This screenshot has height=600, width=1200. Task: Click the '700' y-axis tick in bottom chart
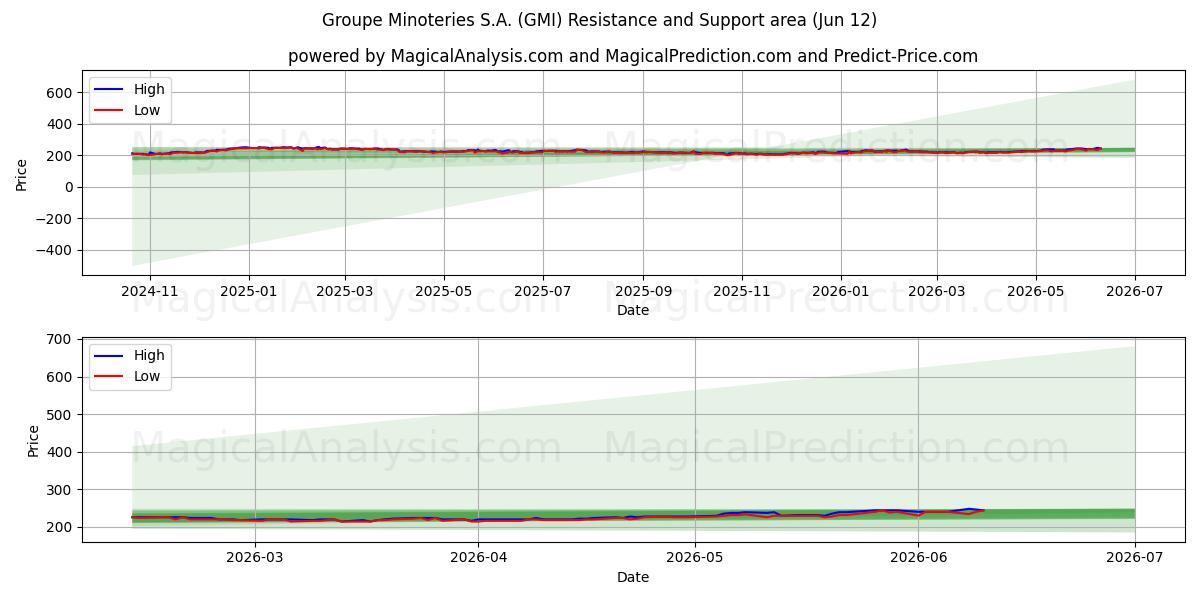point(62,340)
